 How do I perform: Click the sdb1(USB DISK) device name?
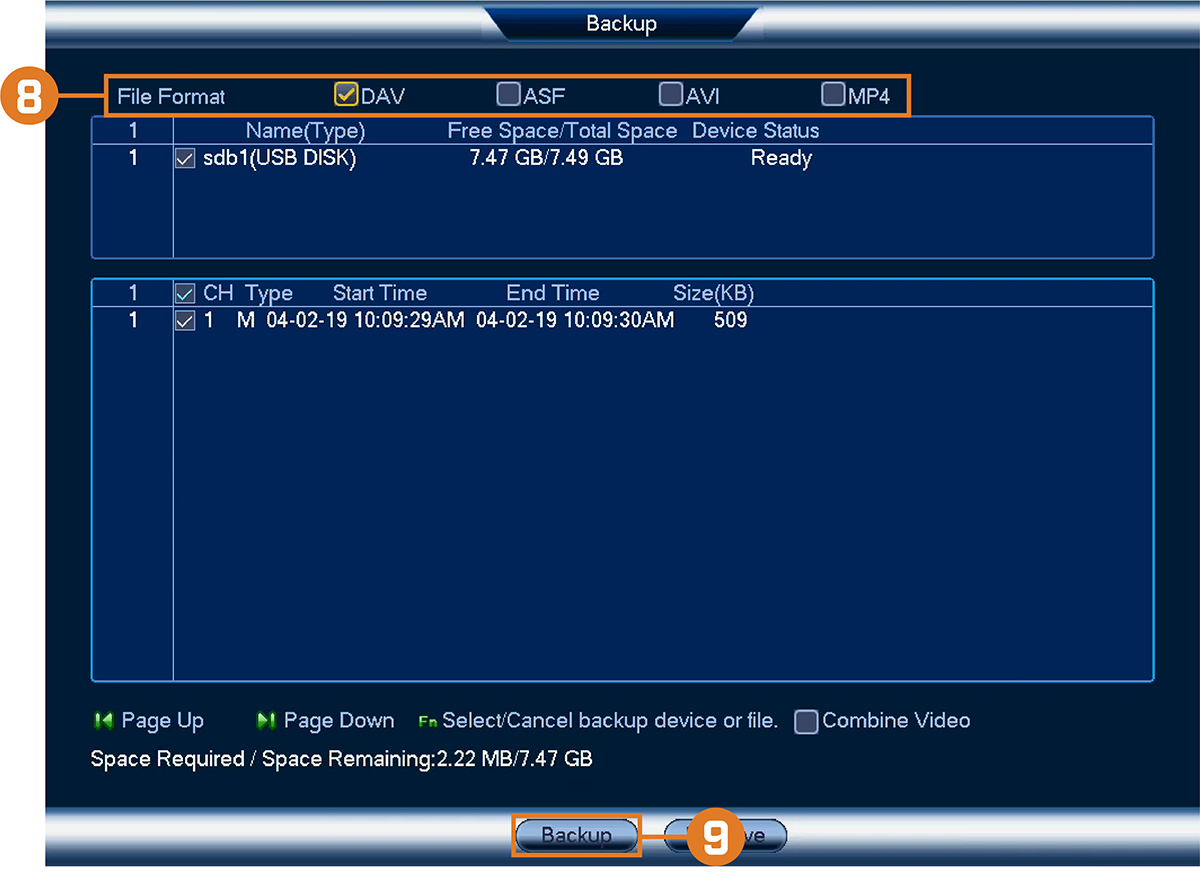(279, 158)
